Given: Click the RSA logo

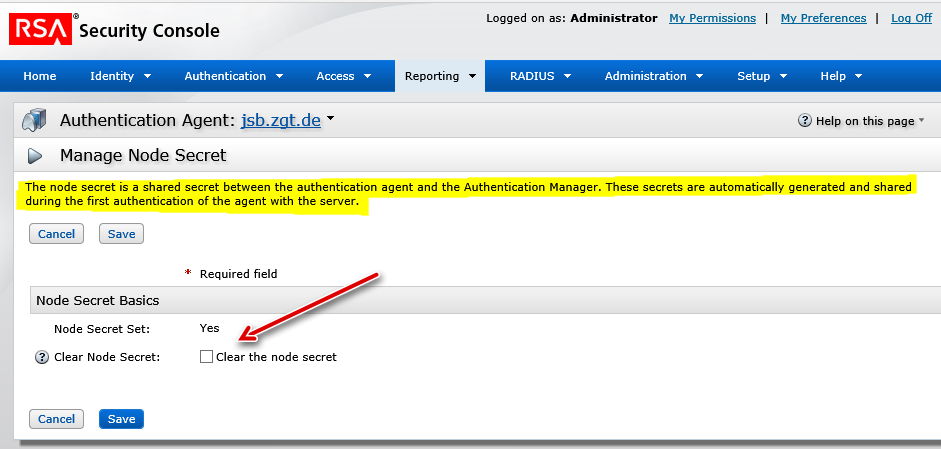Looking at the screenshot, I should 40,29.
